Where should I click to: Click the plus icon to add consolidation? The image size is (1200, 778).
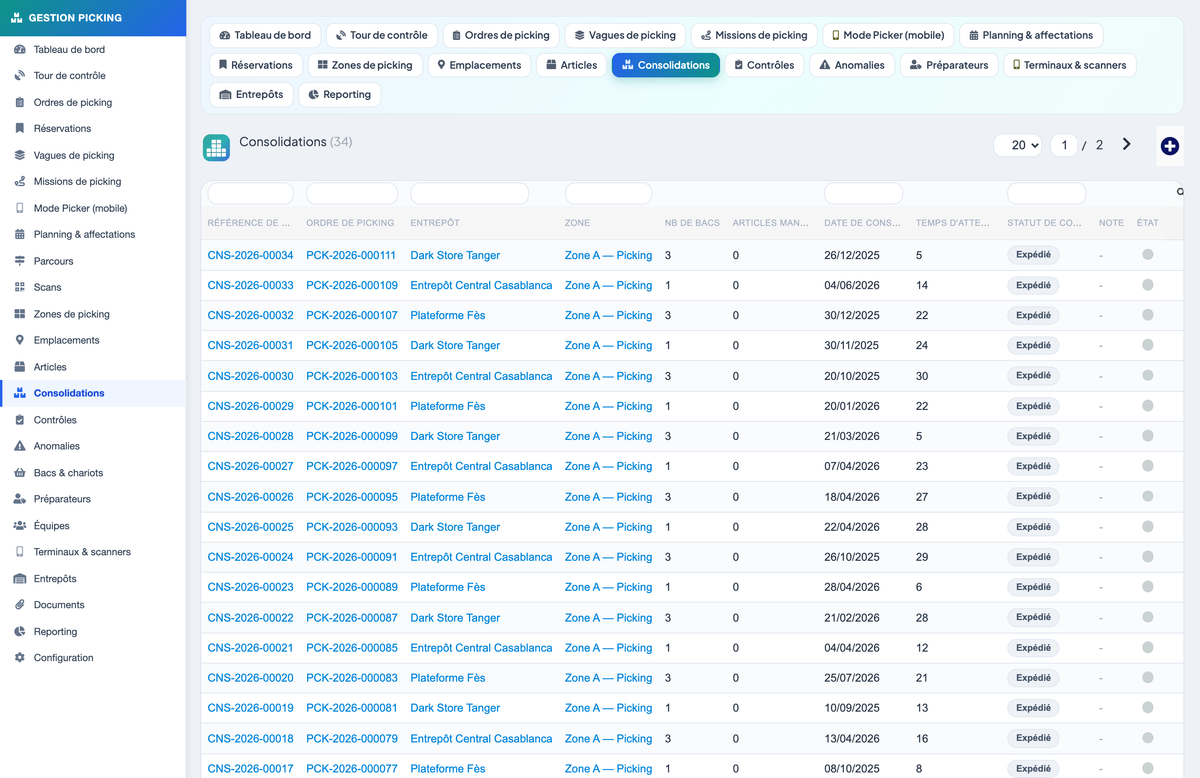click(x=1169, y=146)
